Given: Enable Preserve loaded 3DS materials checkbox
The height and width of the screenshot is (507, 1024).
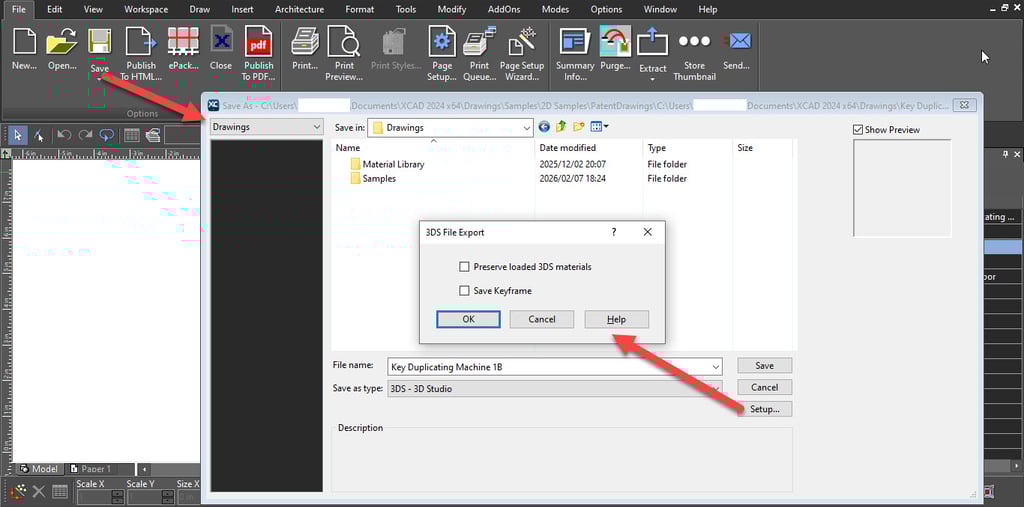Looking at the screenshot, I should 464,267.
